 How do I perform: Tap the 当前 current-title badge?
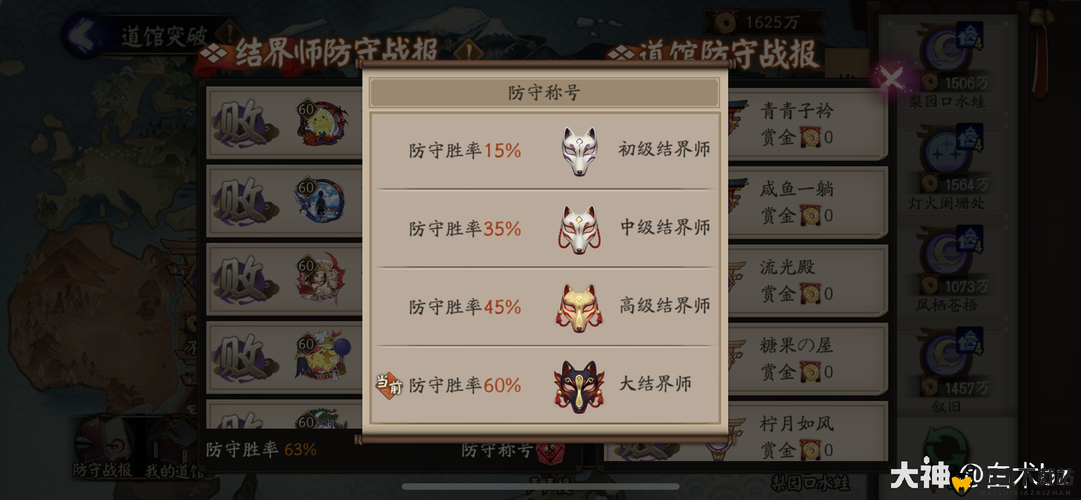[x=388, y=385]
